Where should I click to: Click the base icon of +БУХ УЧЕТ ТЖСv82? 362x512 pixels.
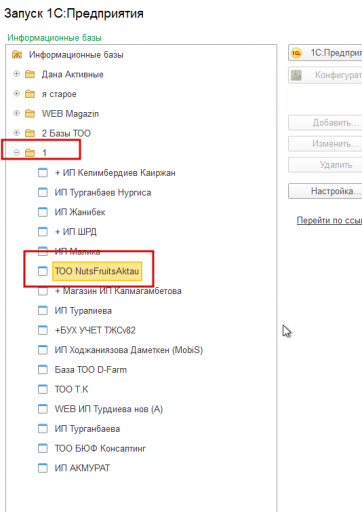43,330
